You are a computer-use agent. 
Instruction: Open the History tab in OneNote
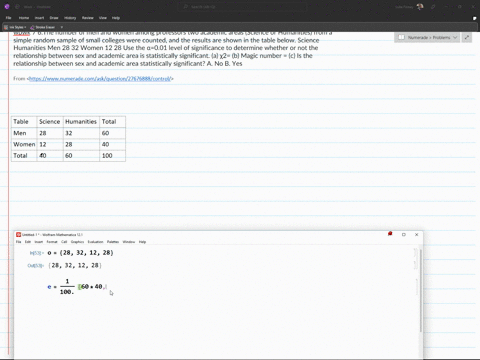pyautogui.click(x=70, y=18)
